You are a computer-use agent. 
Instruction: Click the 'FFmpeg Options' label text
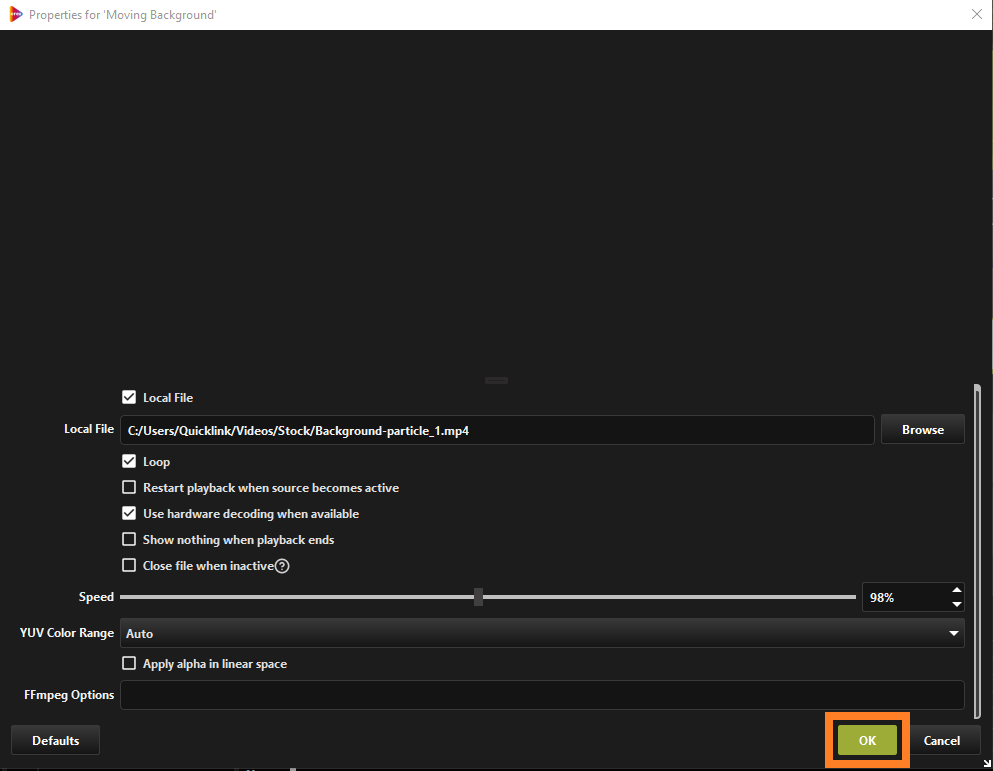click(69, 695)
